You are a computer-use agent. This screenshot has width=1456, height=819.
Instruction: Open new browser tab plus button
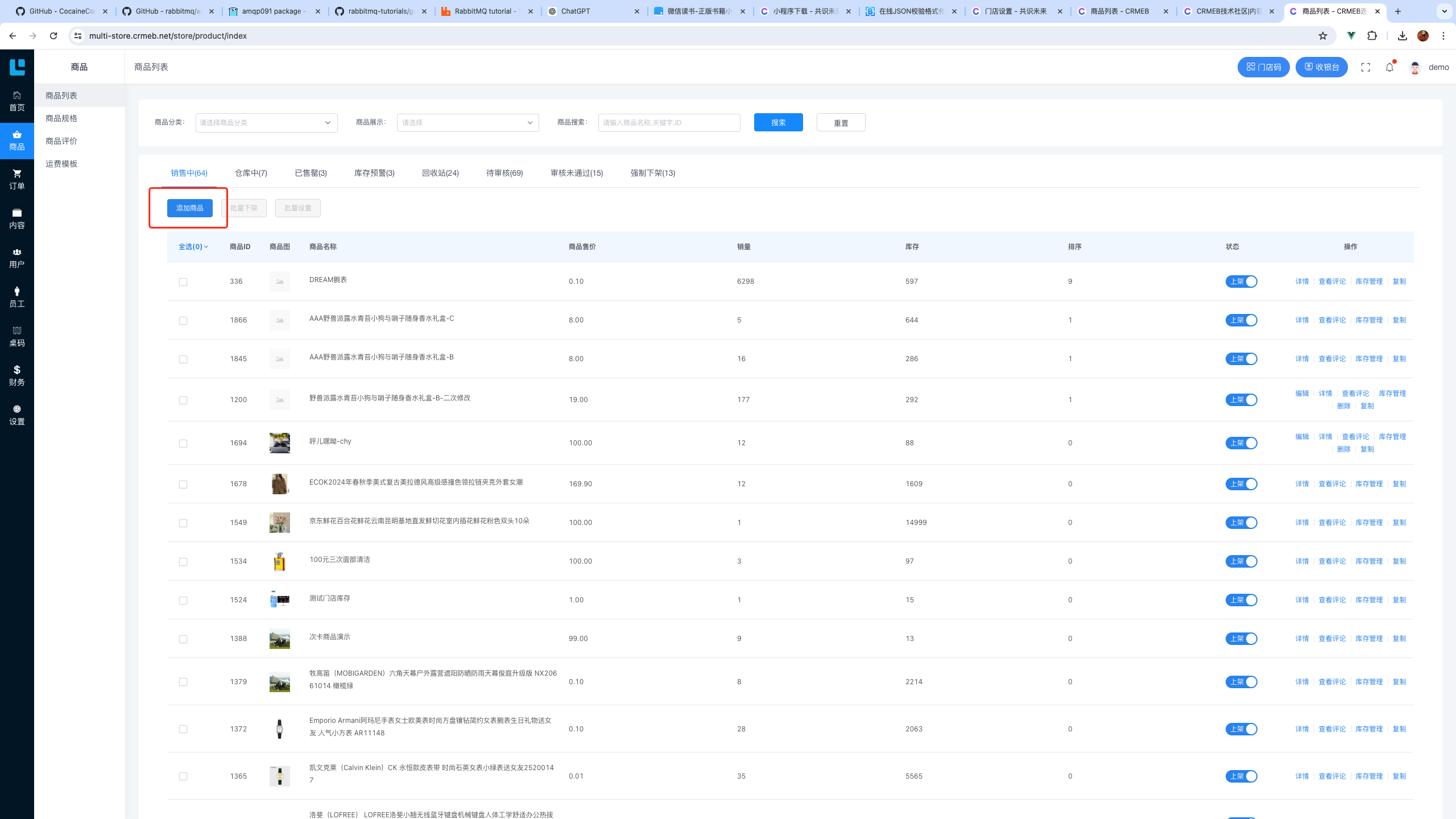pos(1398,11)
